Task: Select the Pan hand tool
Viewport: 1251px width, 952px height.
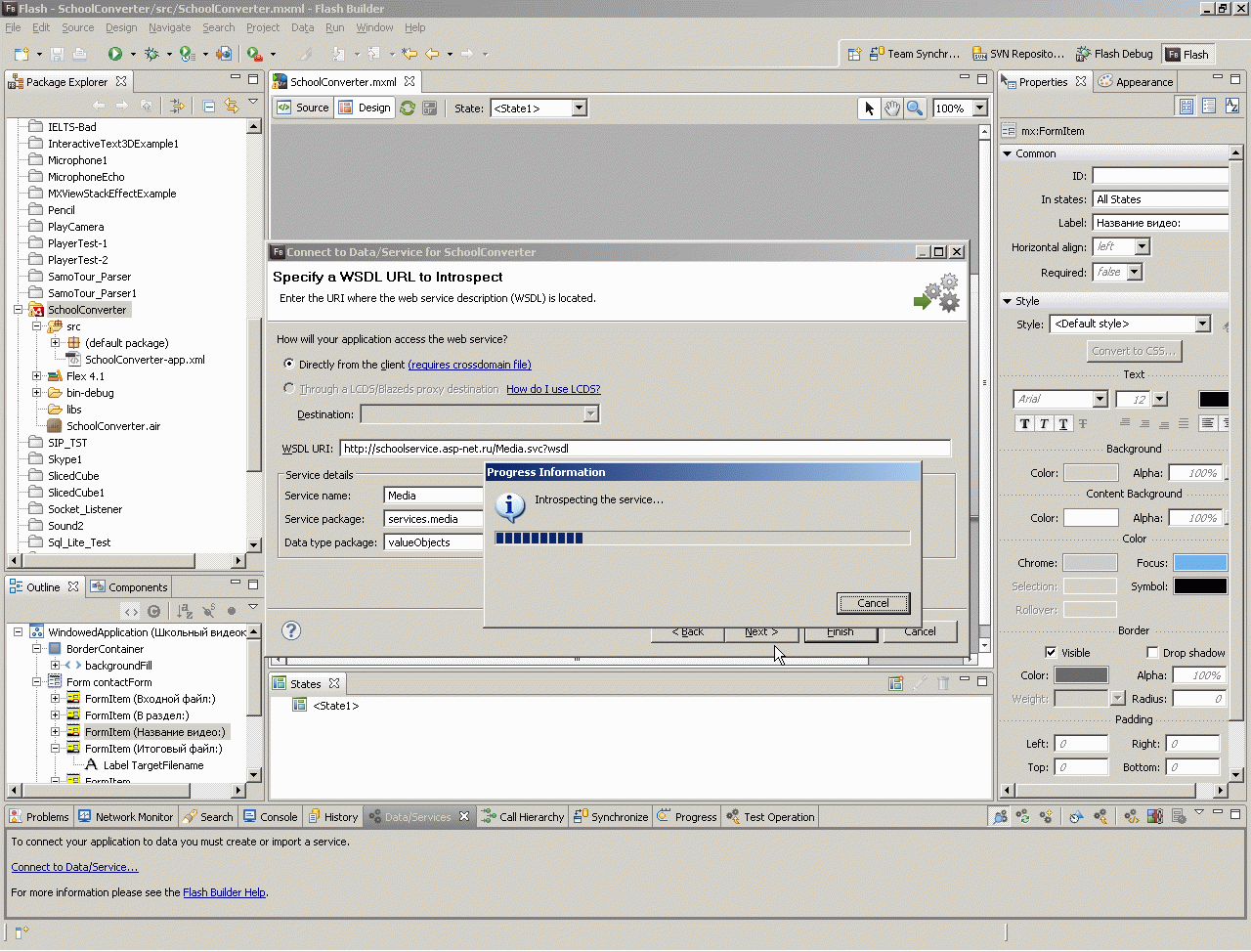Action: 892,108
